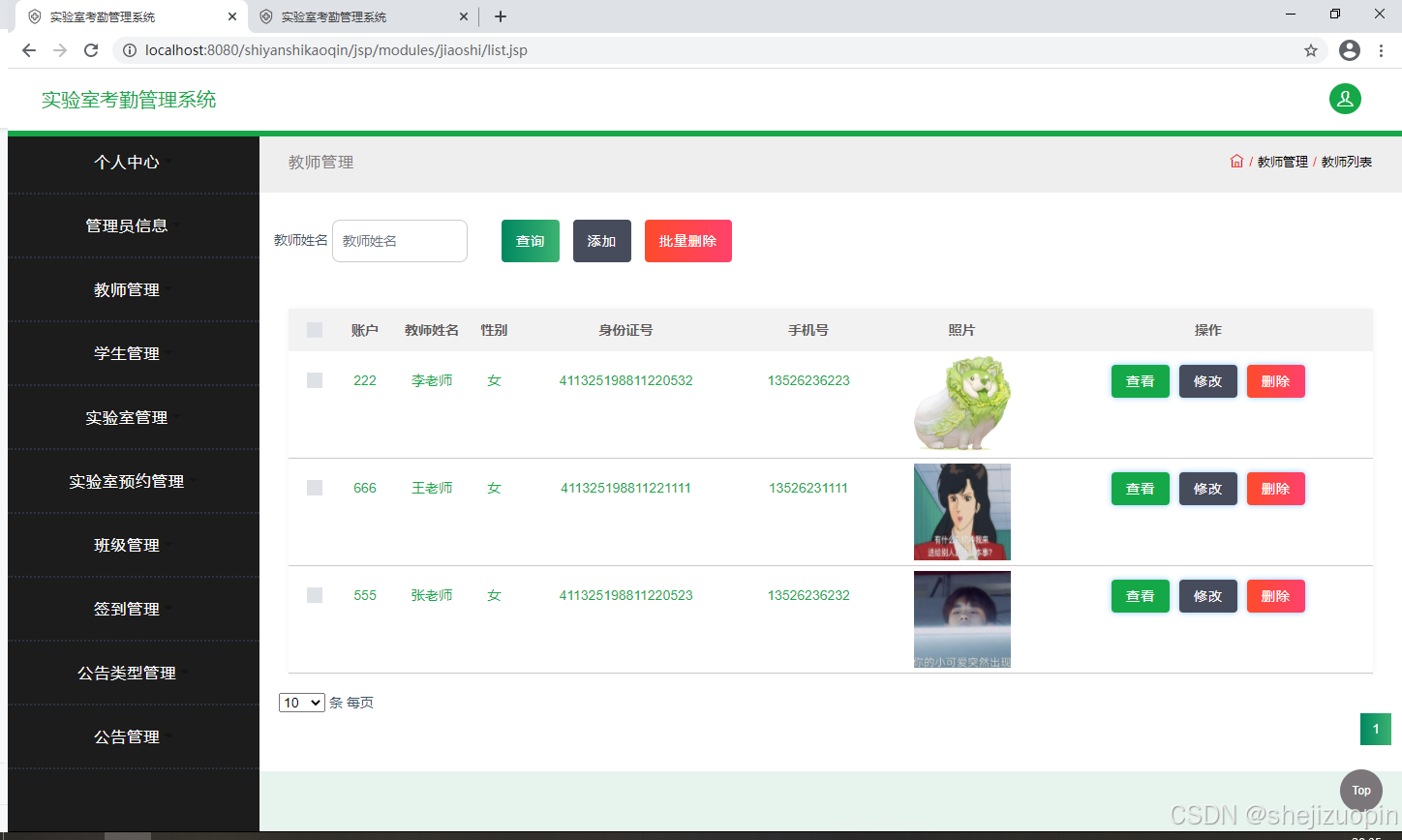The image size is (1402, 840).
Task: Click the 添加 button to add a teacher
Action: coord(601,240)
